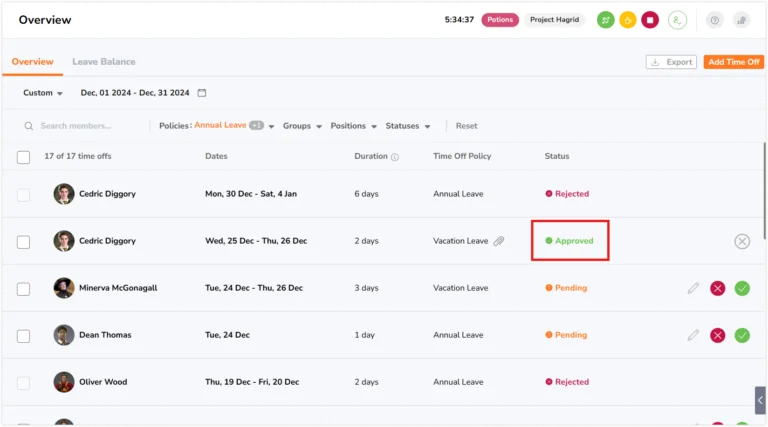Open the Groups filter dropdown
Viewport: 768px width, 427px height.
[302, 126]
